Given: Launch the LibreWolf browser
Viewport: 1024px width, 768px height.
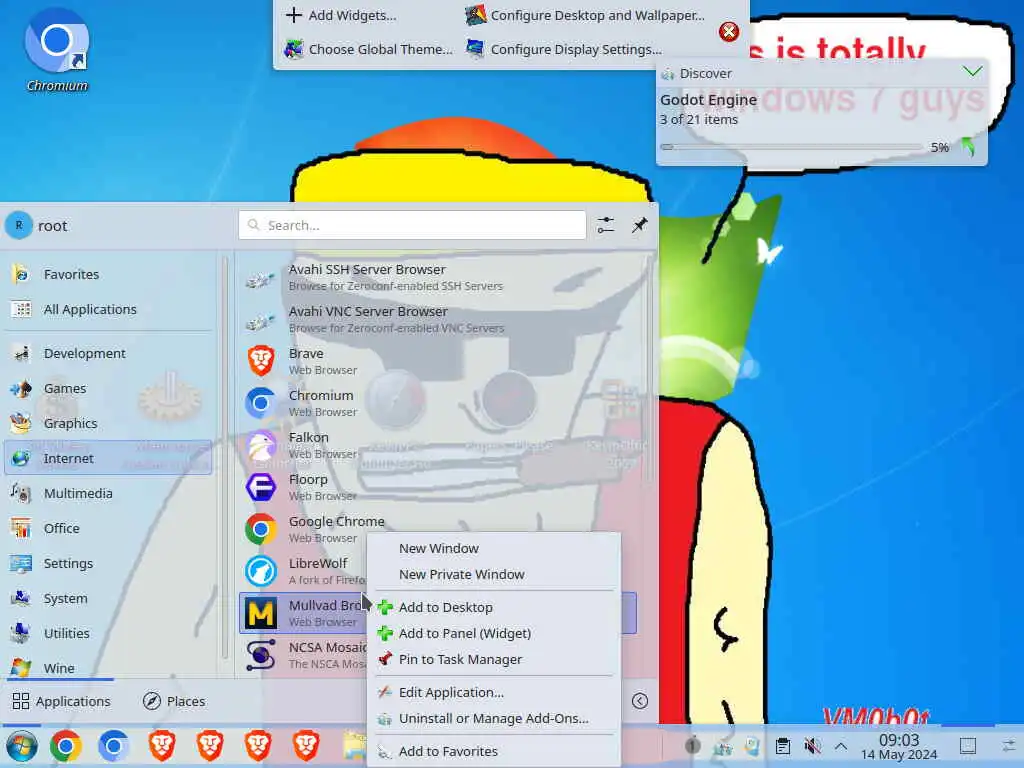Looking at the screenshot, I should [304, 571].
